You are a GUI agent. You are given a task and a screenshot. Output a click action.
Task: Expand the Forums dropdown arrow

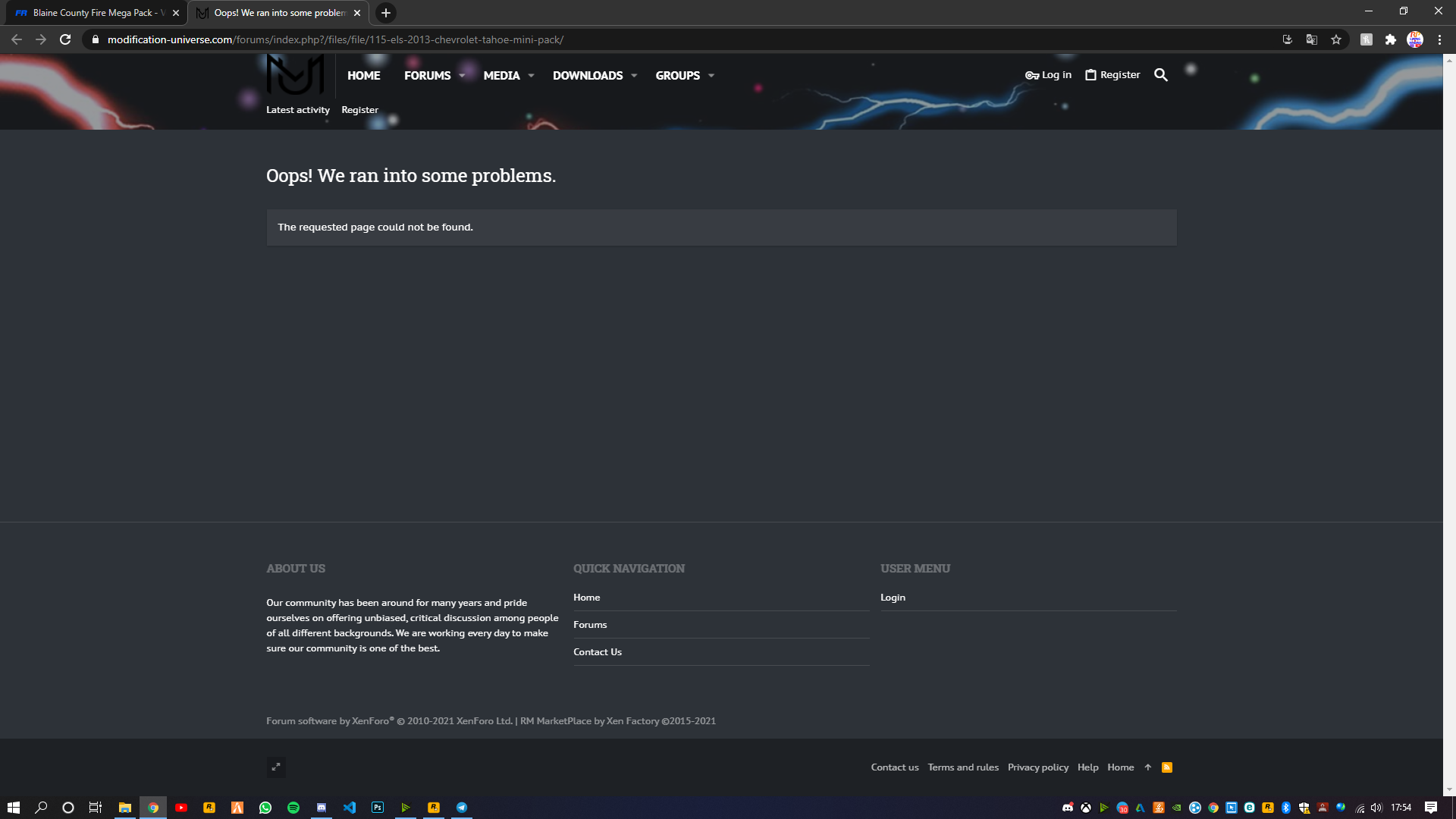click(x=462, y=76)
